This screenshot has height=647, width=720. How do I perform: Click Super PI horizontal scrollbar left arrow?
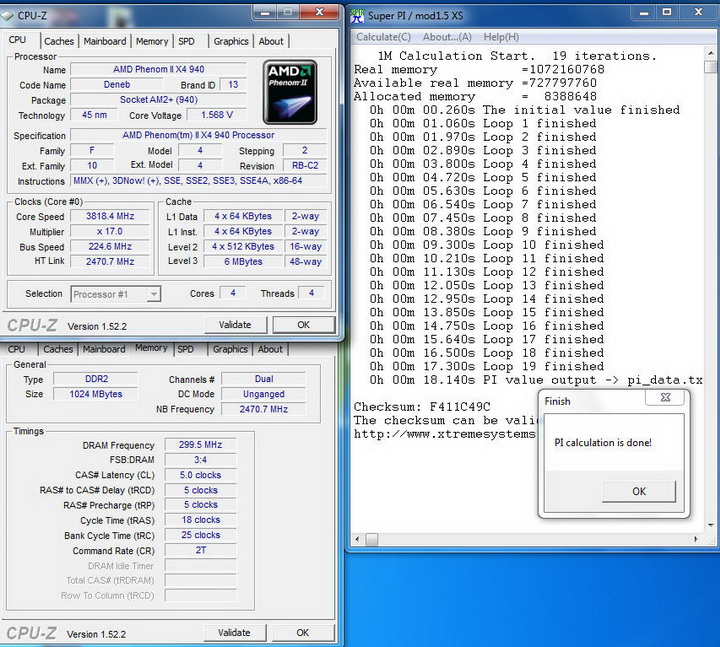[x=357, y=539]
